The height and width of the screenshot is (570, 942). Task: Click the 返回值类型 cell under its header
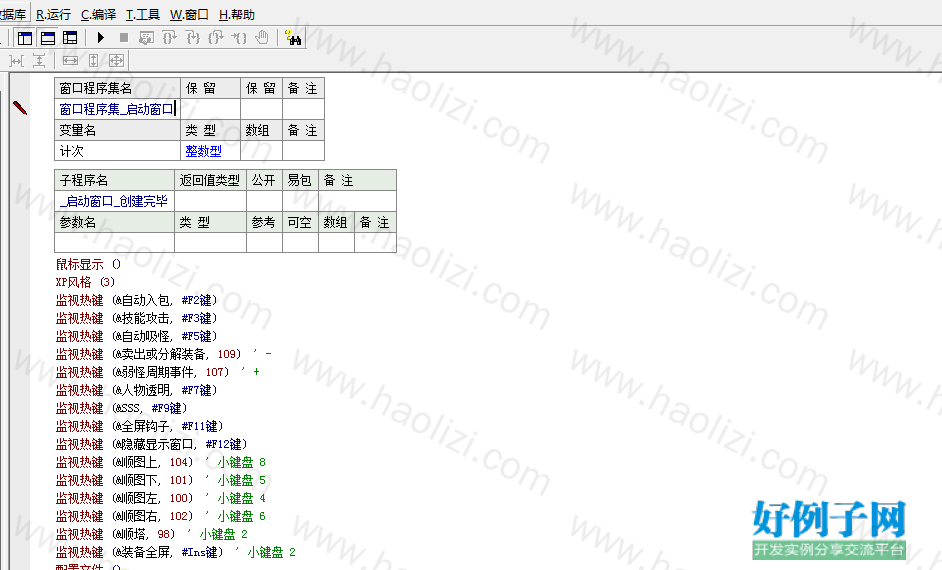click(x=210, y=201)
